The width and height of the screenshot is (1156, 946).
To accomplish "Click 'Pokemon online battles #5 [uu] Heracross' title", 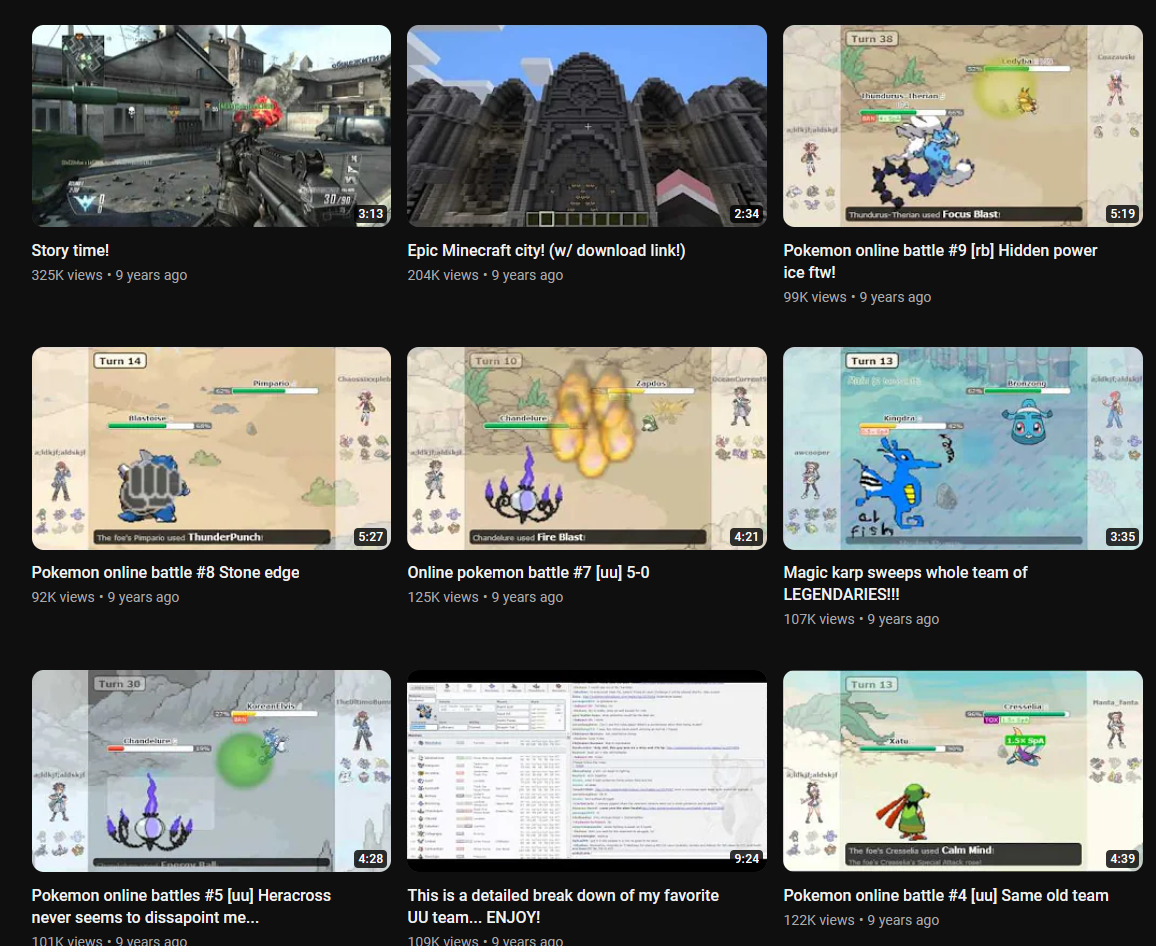I will 181,906.
